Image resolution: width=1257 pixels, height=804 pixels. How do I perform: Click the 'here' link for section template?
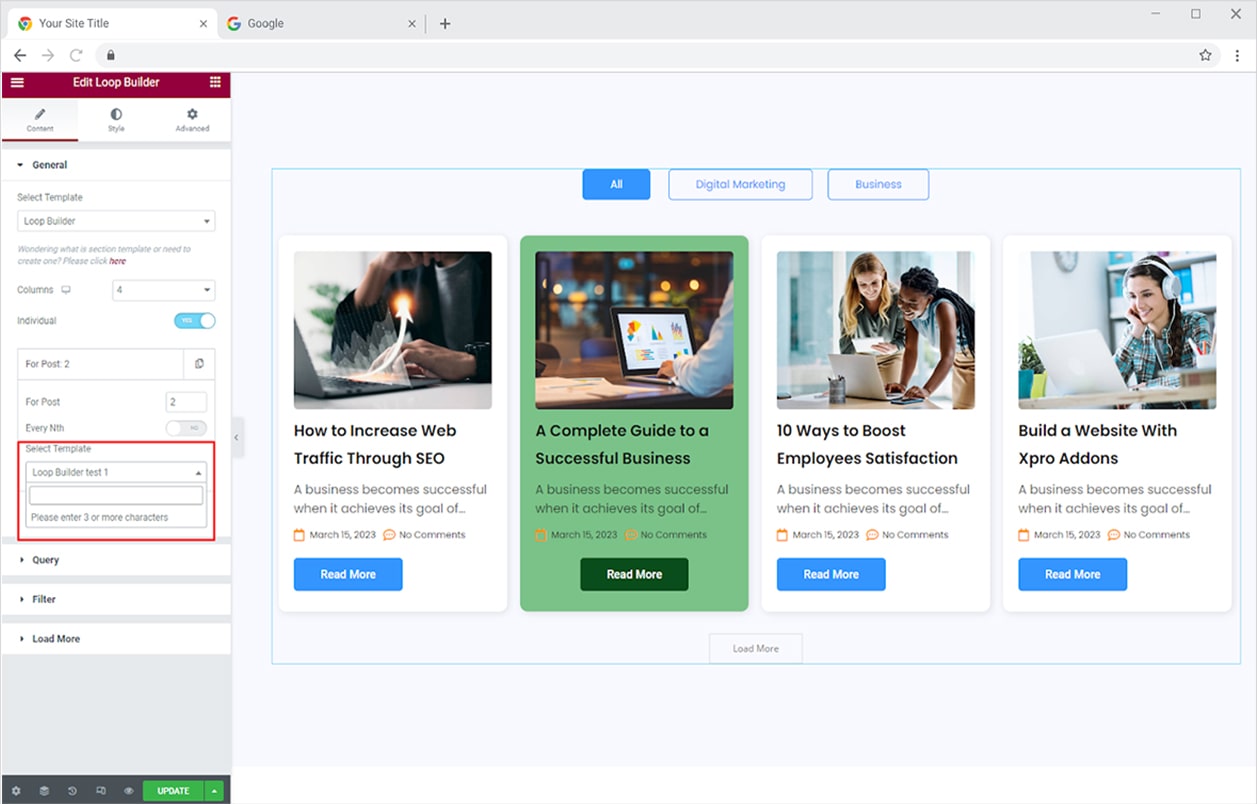(x=117, y=261)
